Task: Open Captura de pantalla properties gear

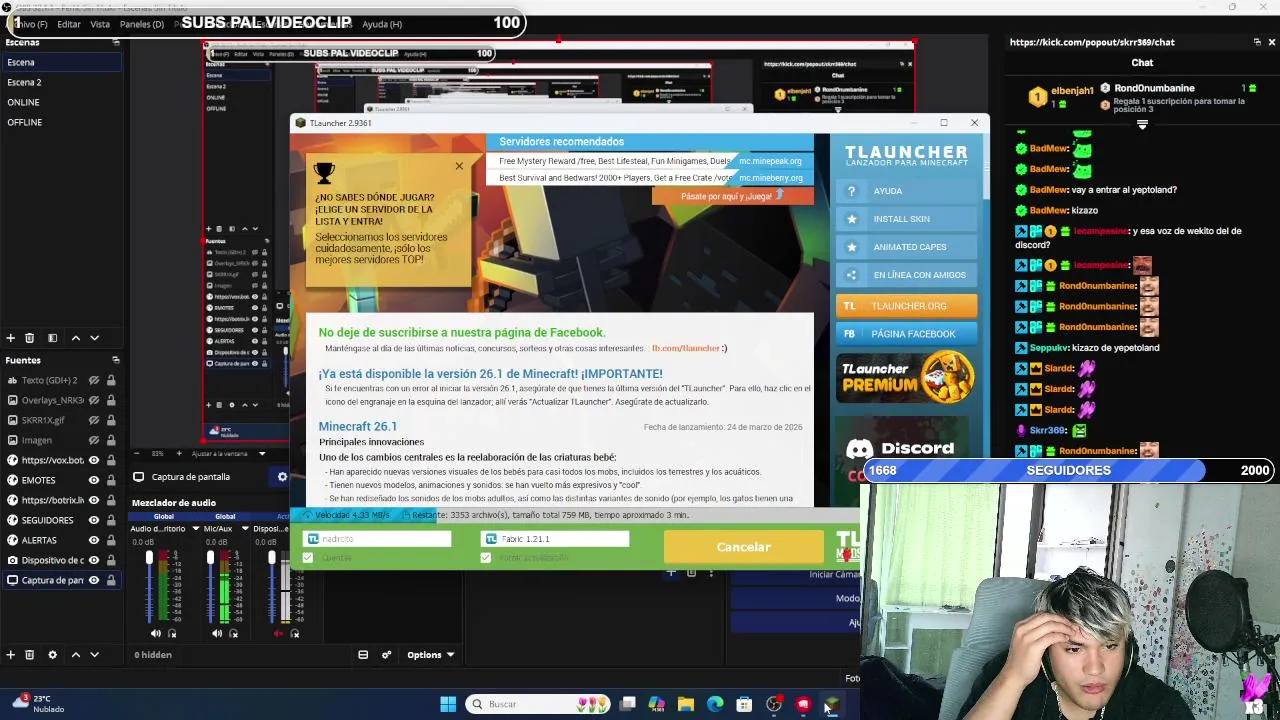Action: [x=282, y=477]
